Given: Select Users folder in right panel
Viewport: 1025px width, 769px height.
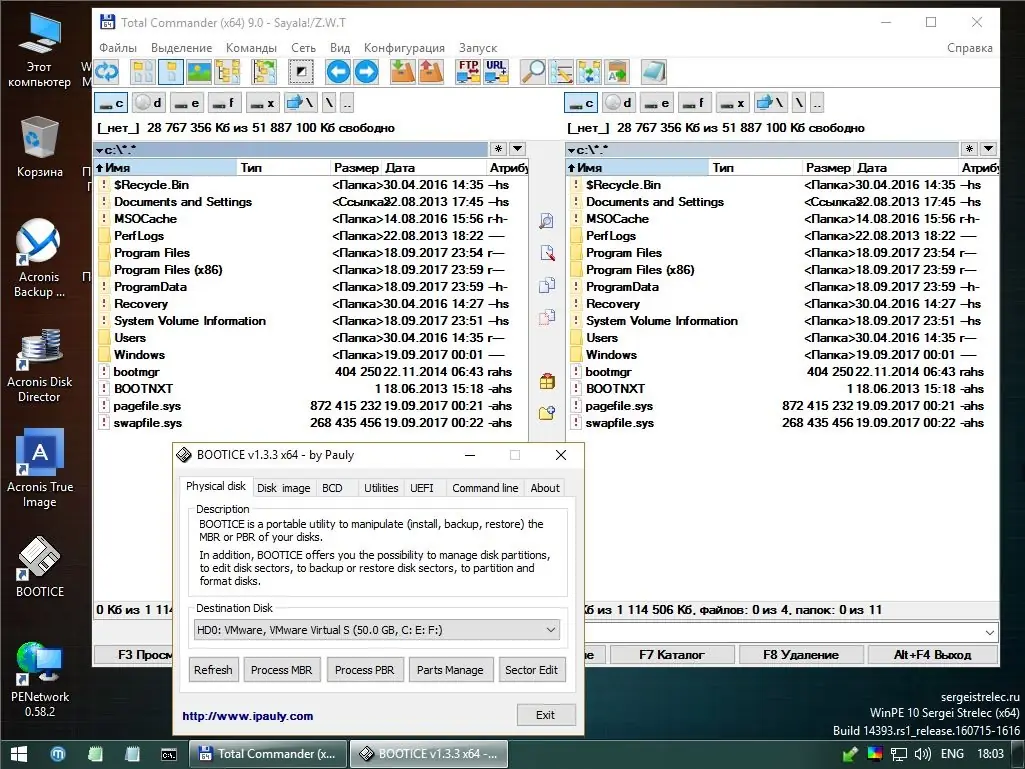Looking at the screenshot, I should (x=782, y=338).
